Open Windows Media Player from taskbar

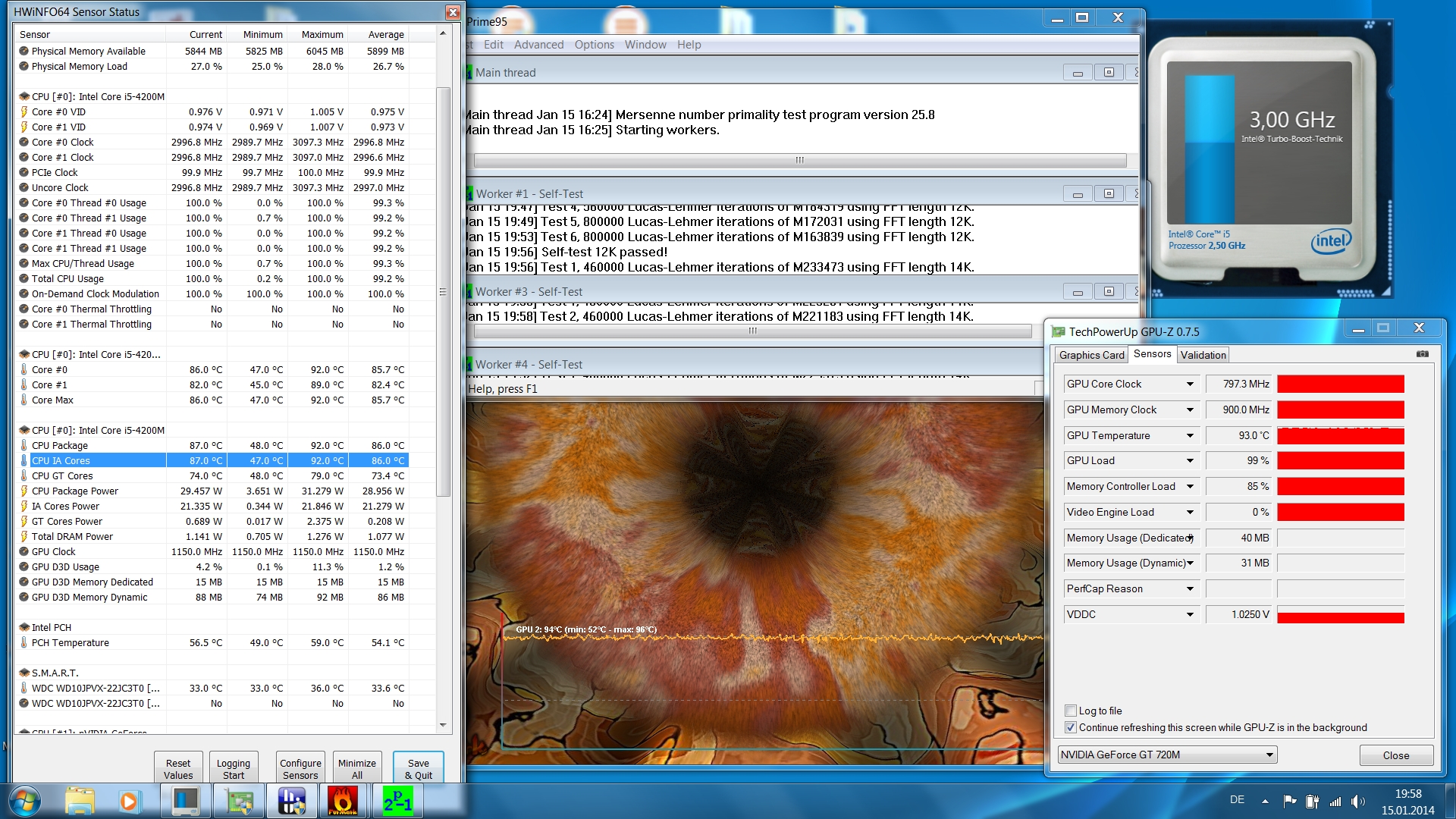pyautogui.click(x=129, y=801)
